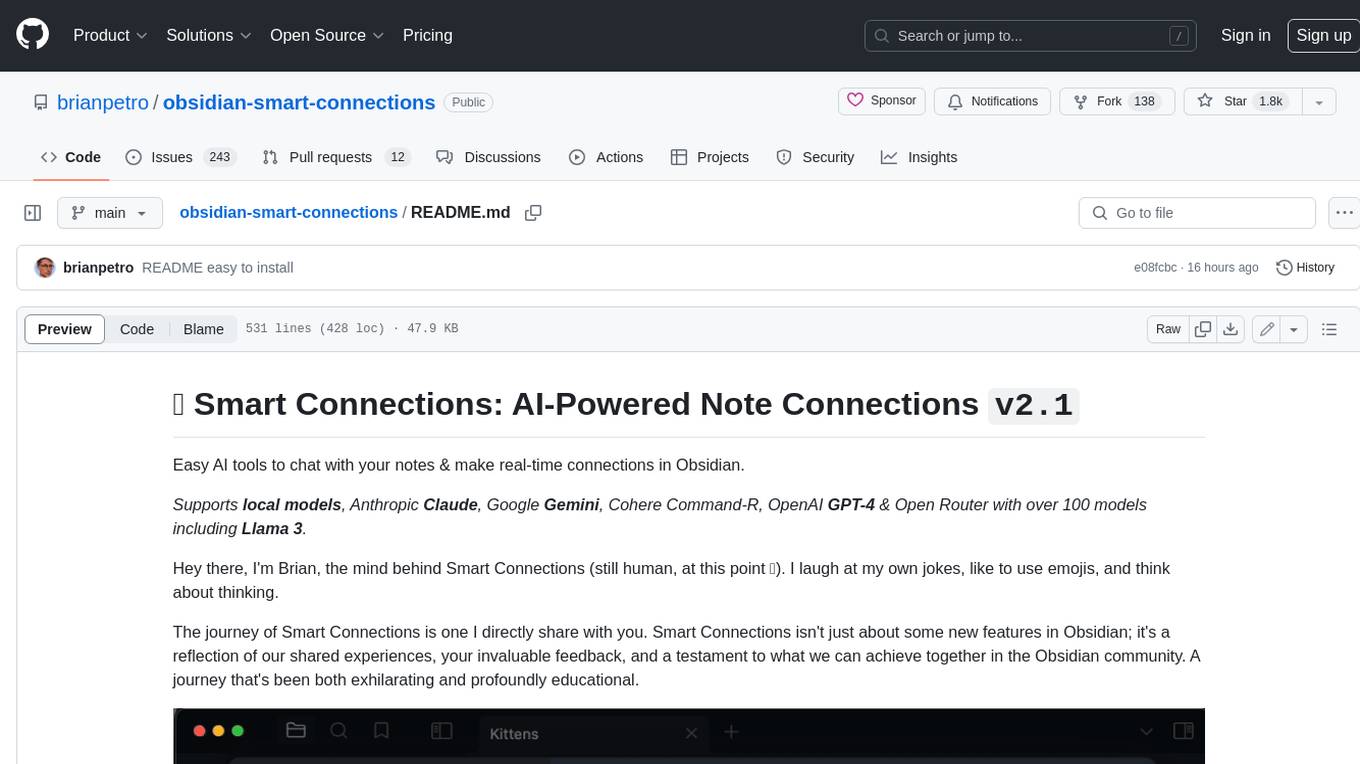
Task: Open brianpetro's avatar in the commit row
Action: click(45, 267)
